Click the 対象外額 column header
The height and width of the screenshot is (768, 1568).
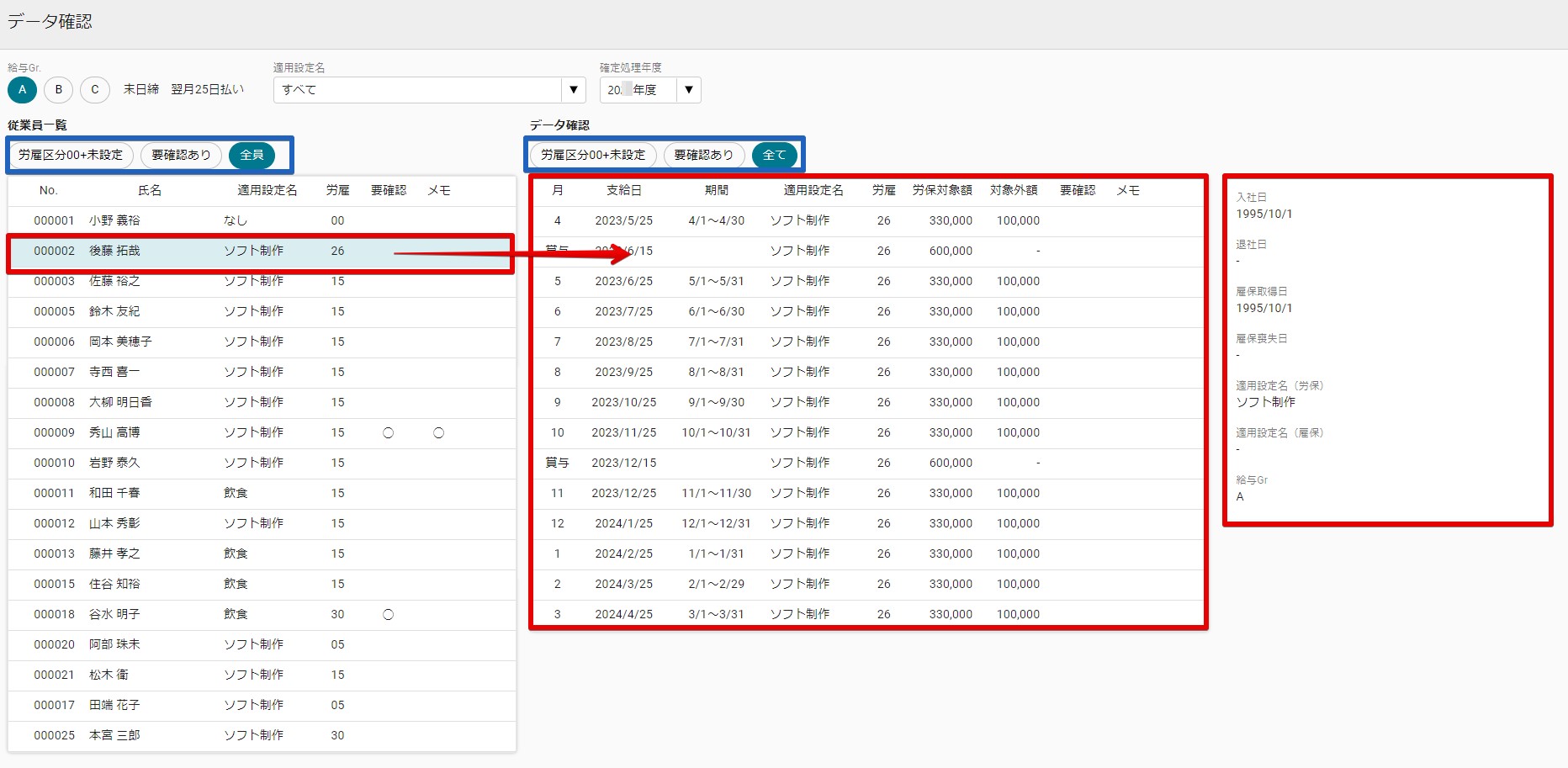1014,191
